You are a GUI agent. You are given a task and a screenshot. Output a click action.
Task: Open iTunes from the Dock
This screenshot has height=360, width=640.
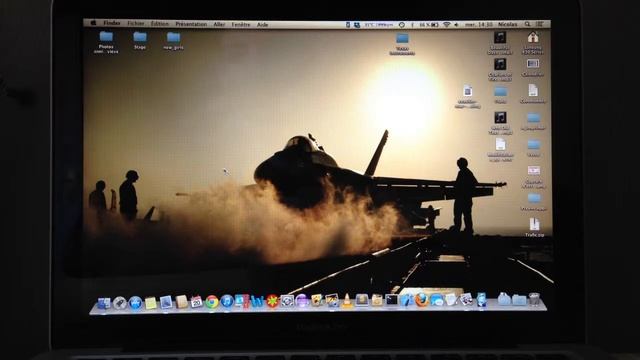(227, 302)
